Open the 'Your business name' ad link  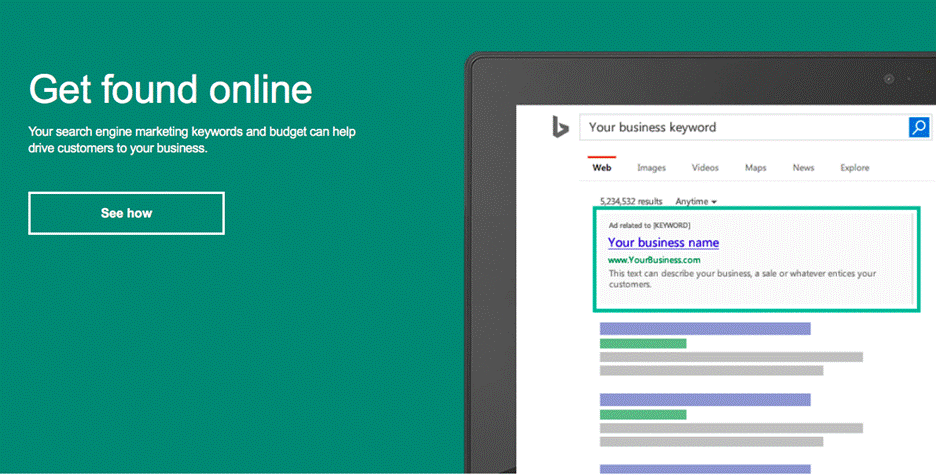663,243
